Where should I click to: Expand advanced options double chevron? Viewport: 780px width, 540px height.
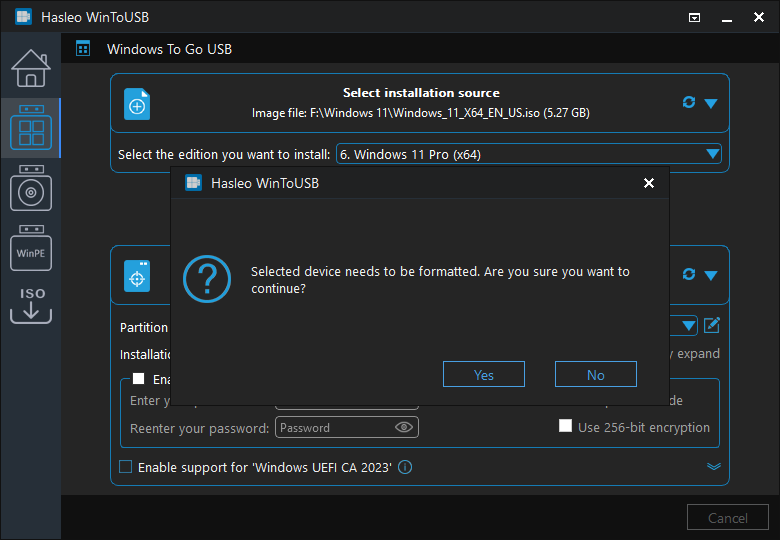(714, 466)
